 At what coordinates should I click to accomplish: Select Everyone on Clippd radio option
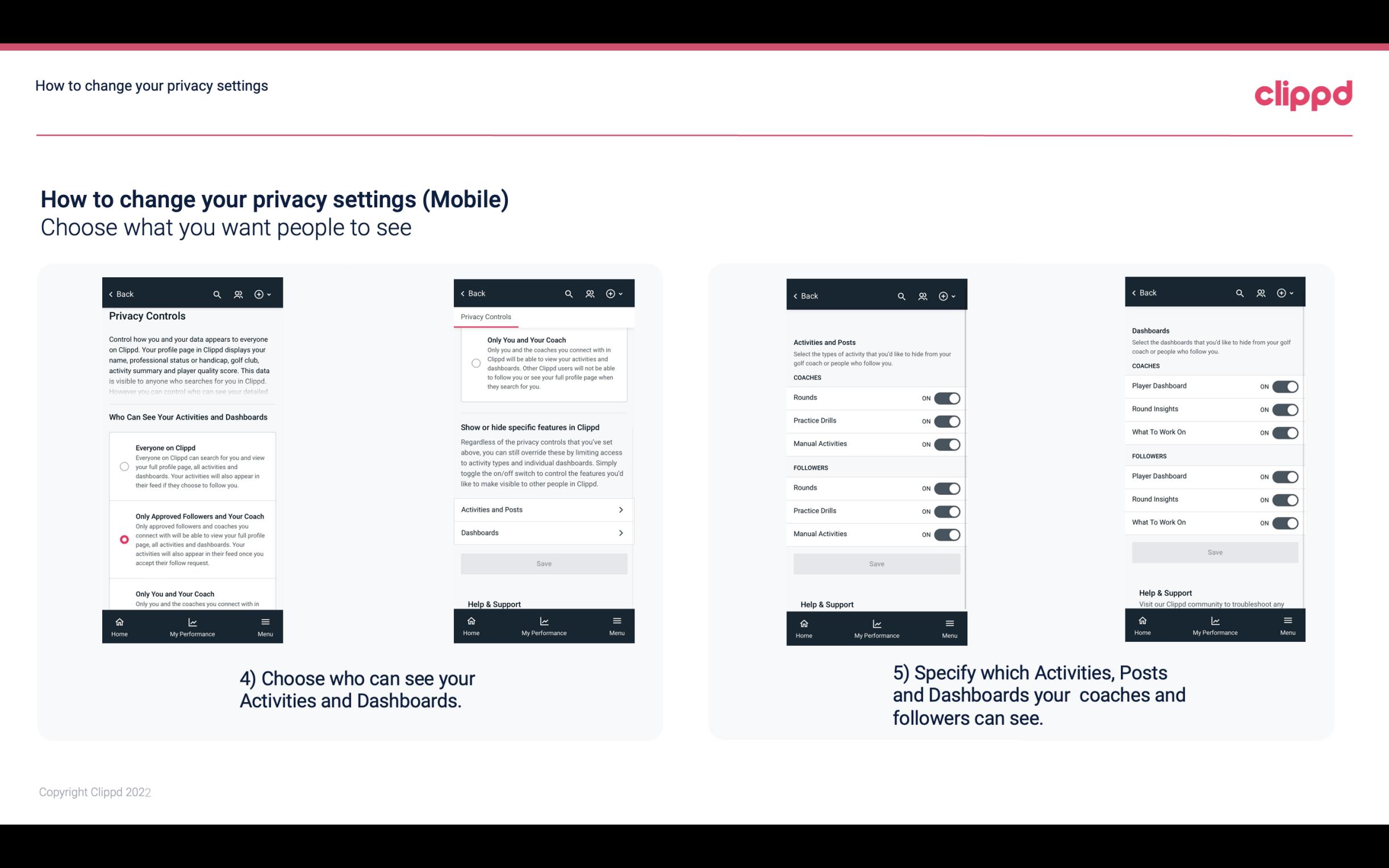122,466
